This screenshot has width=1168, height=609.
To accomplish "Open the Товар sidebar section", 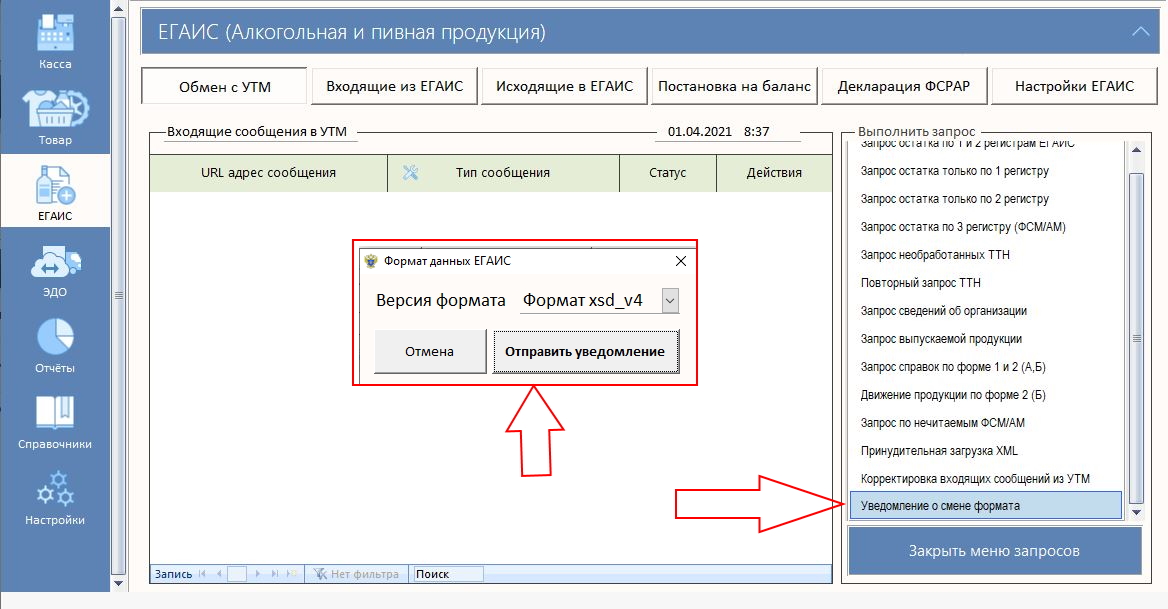I will [55, 113].
